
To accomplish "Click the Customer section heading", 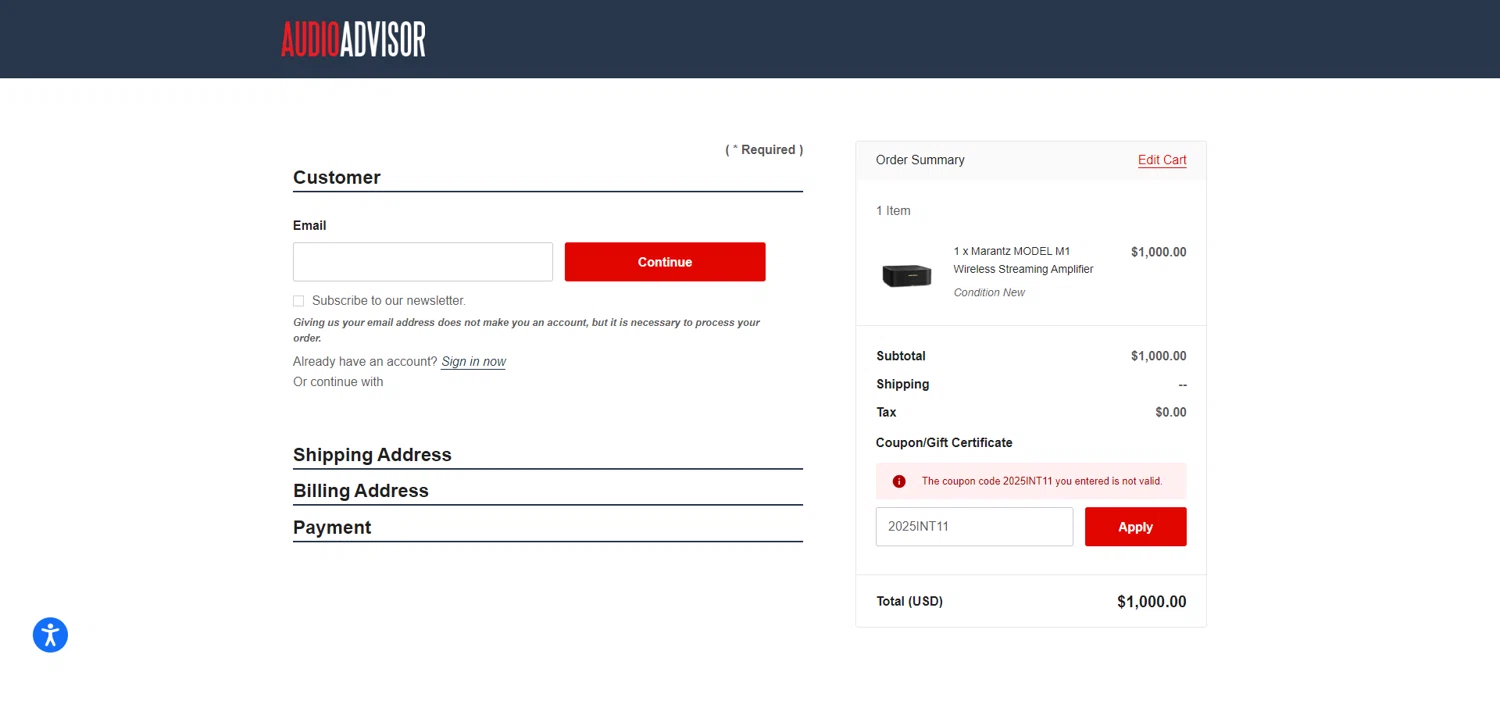I will (337, 178).
